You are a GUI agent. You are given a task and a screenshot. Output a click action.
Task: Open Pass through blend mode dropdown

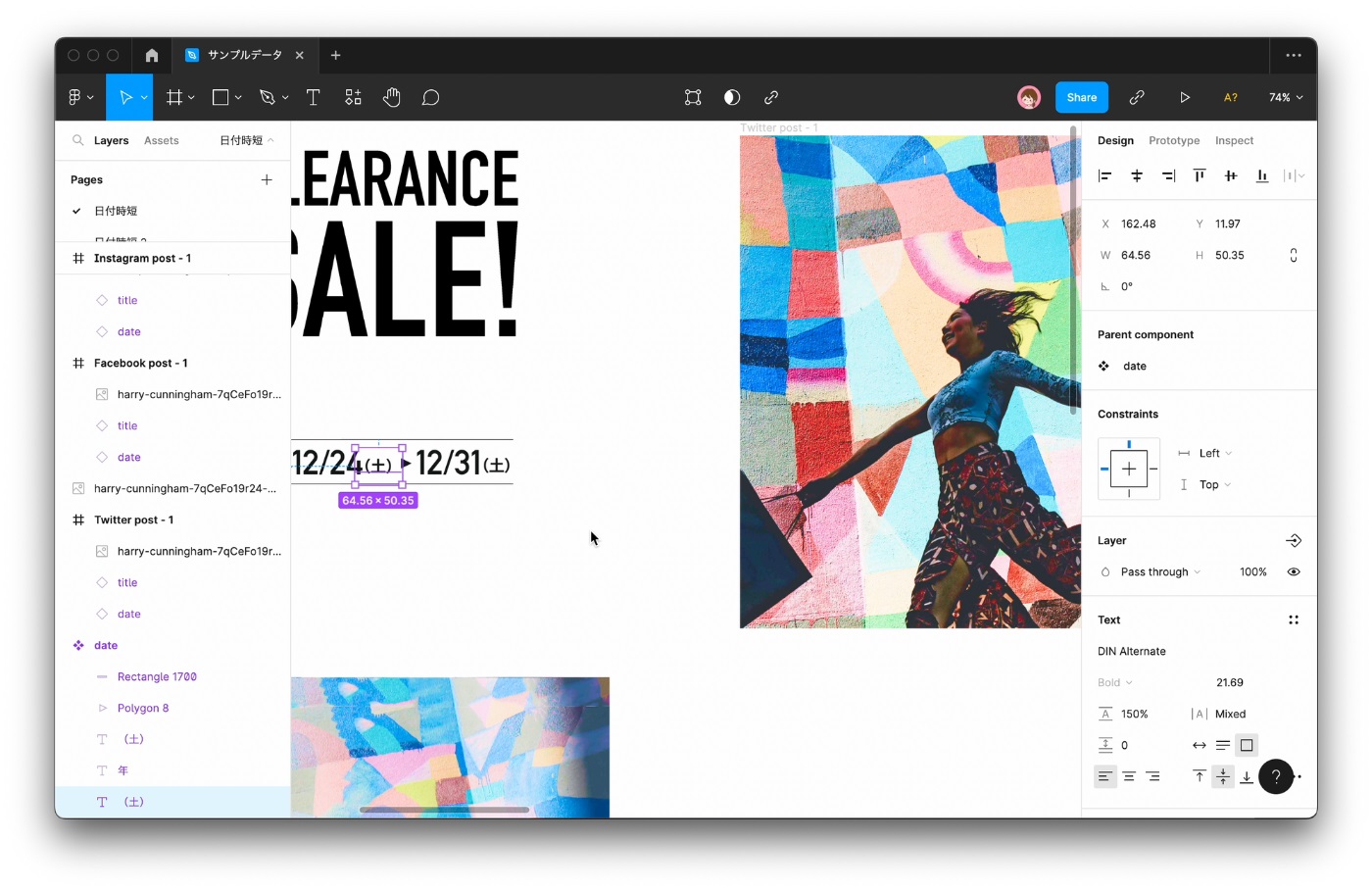point(1160,571)
